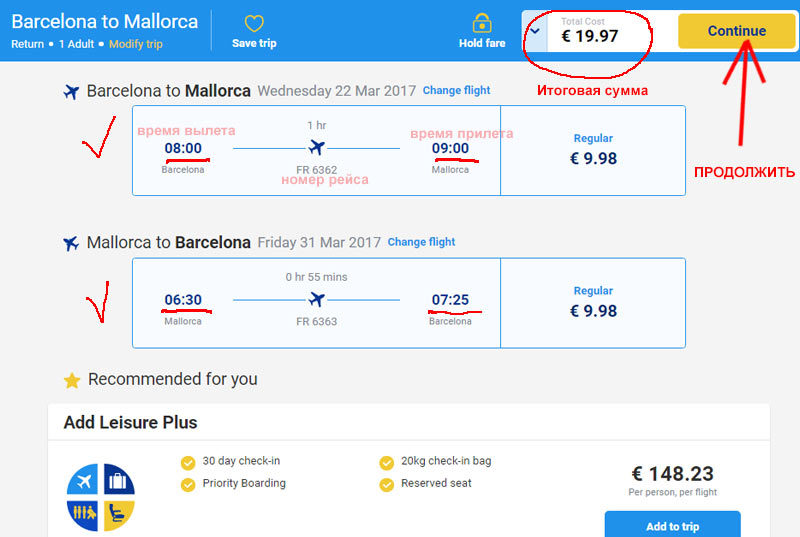Expand the Total Cost breakdown chevron
This screenshot has height=537, width=800.
coord(535,32)
